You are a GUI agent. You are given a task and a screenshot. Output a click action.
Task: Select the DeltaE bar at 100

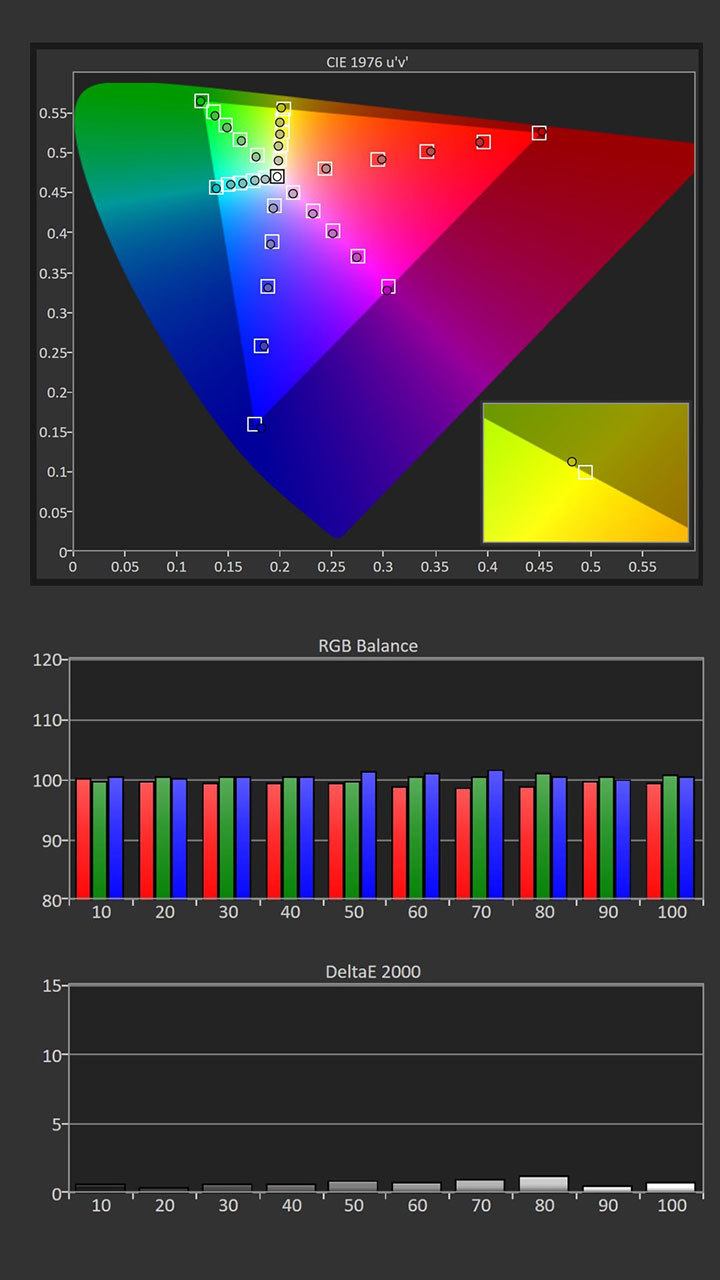coord(670,1187)
